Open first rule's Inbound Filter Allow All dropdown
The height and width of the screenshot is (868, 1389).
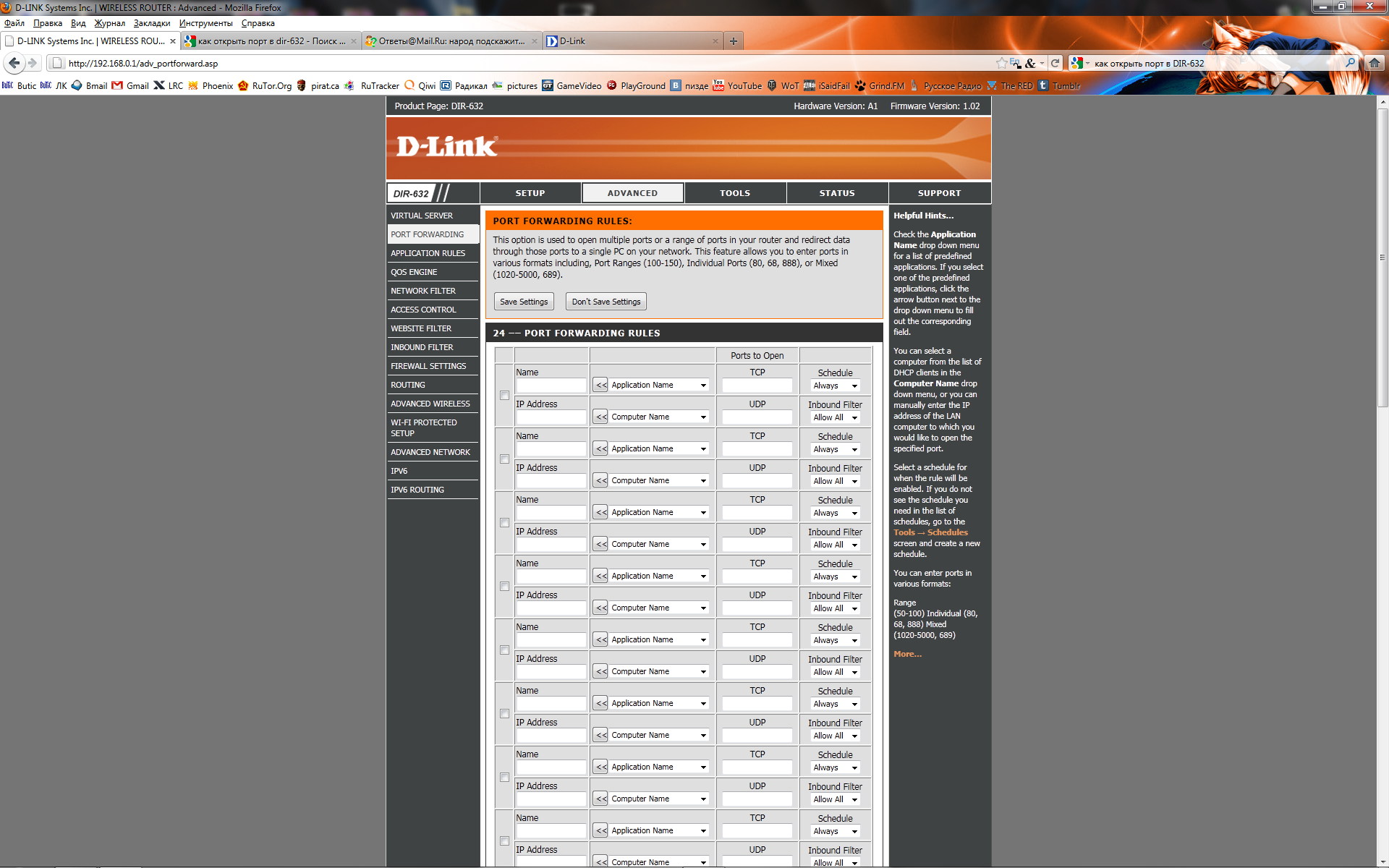point(835,418)
